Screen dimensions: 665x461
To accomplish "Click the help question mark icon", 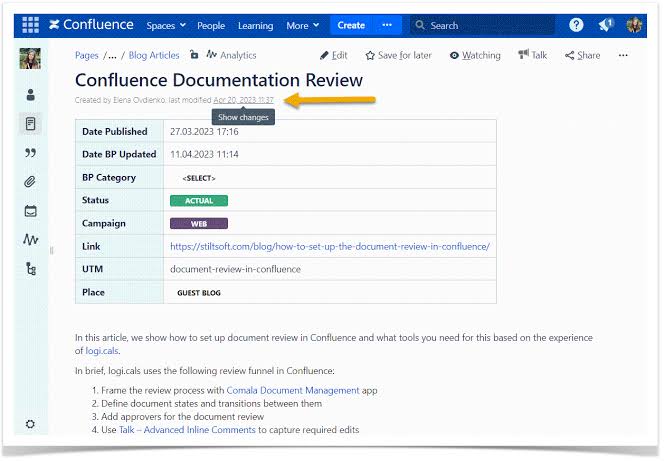I will [x=576, y=25].
